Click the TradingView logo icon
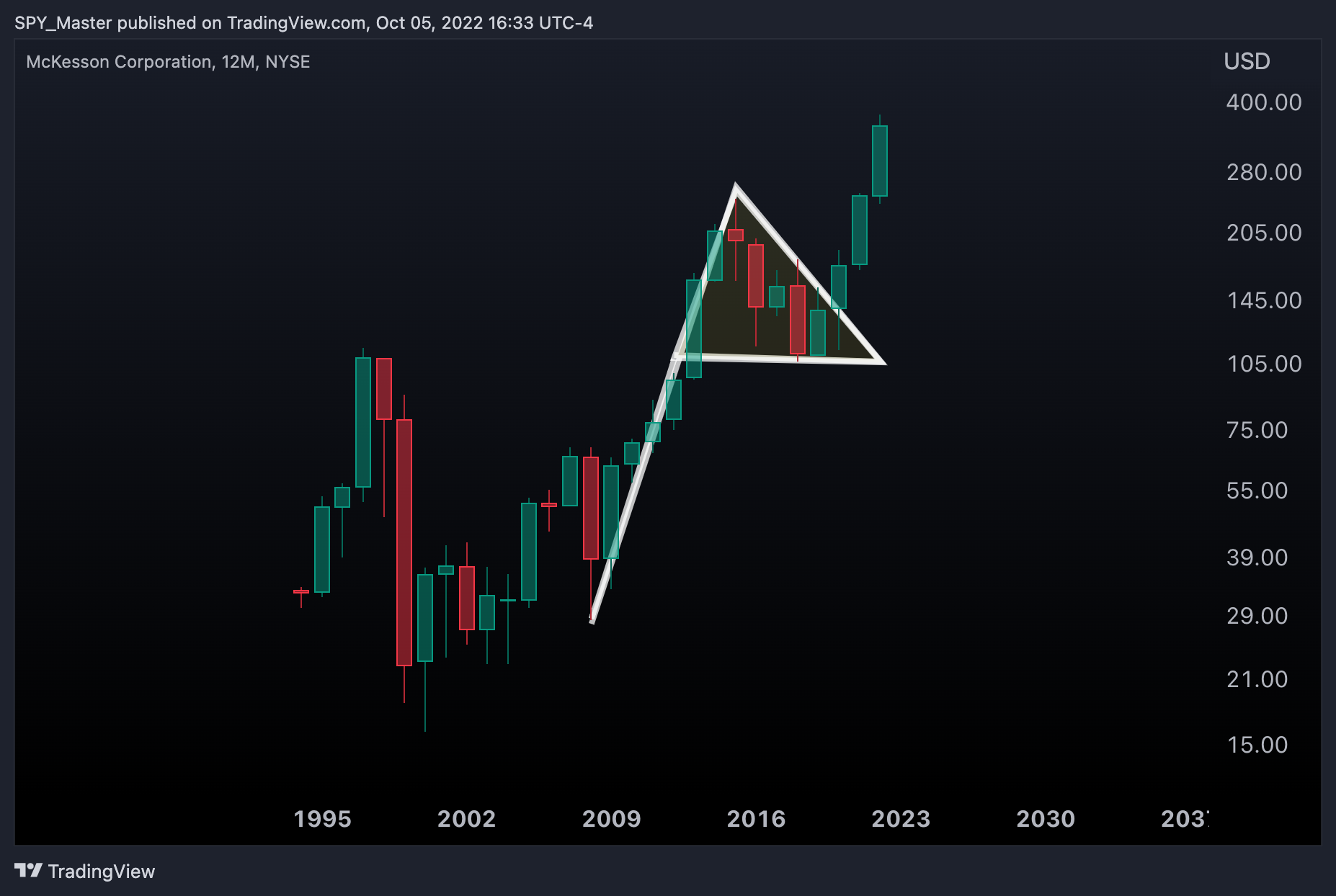 pyautogui.click(x=29, y=871)
